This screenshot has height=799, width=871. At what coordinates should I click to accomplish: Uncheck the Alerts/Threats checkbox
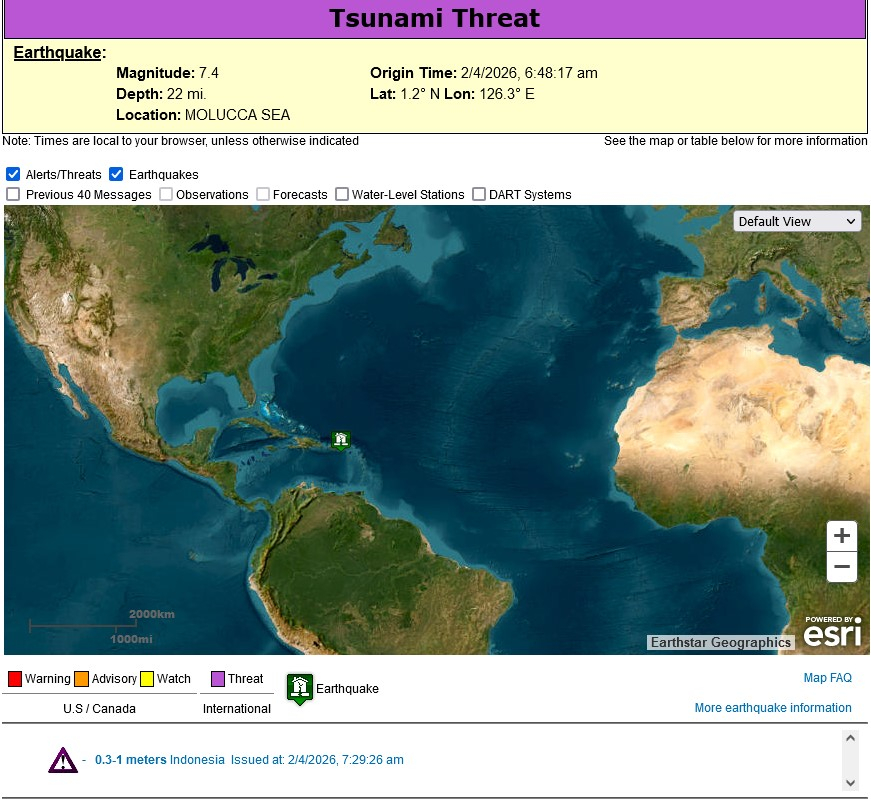[13, 174]
